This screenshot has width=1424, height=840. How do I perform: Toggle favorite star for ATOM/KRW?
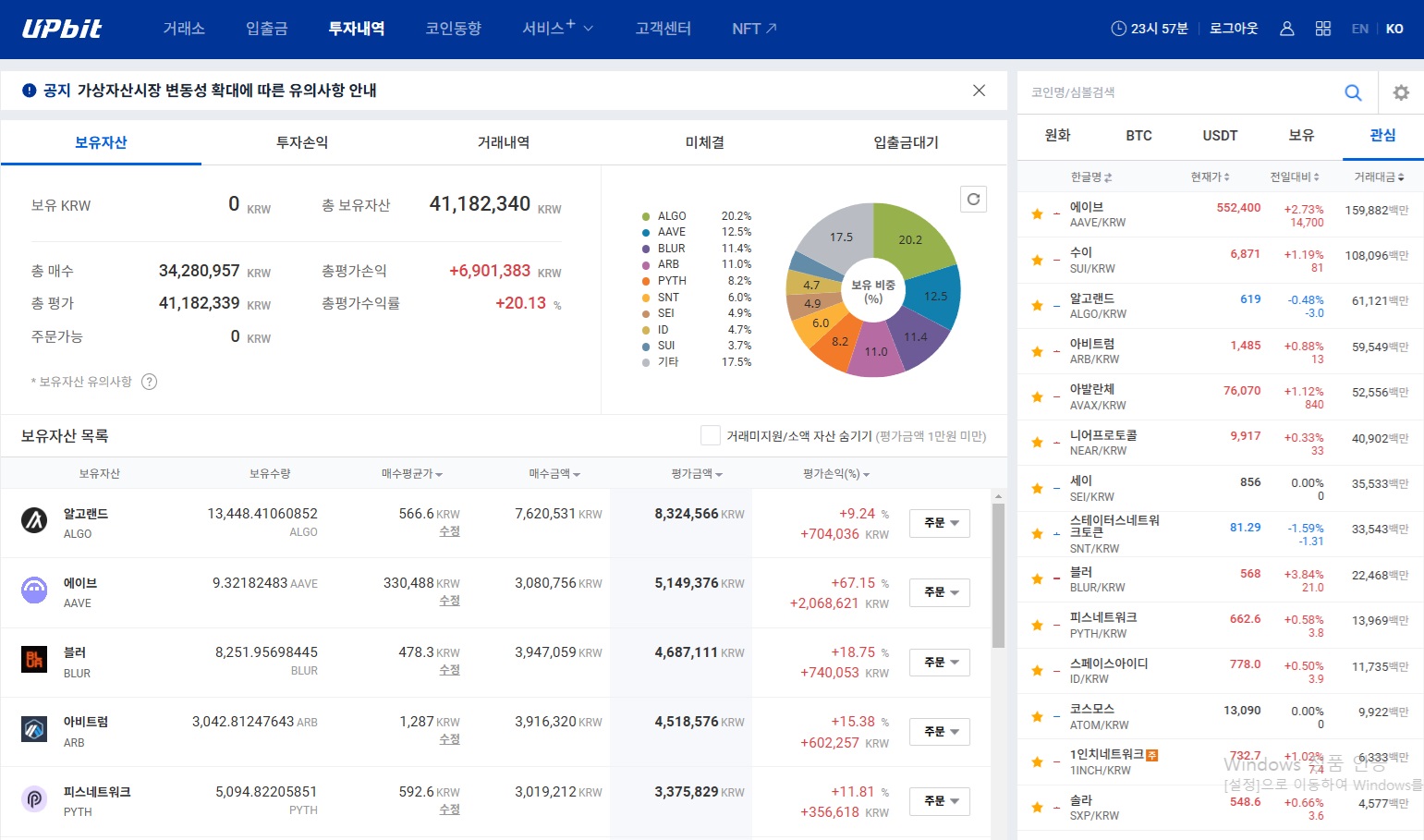1037,716
